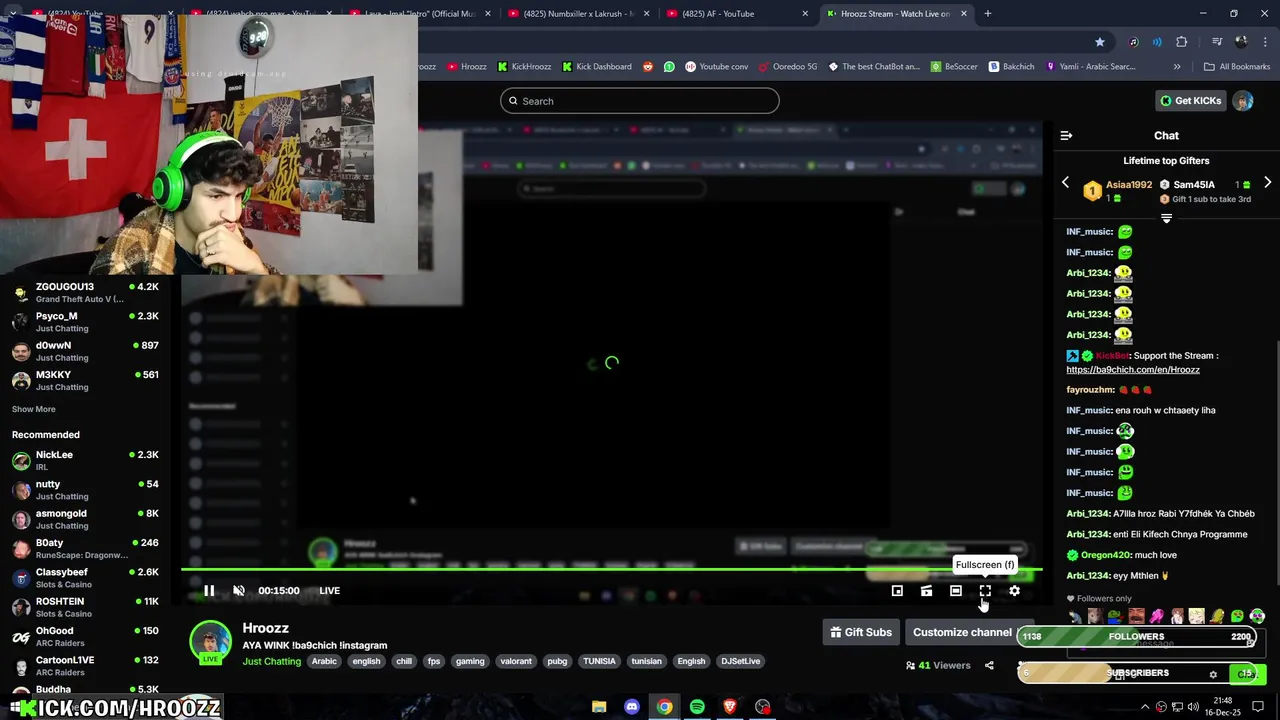Image resolution: width=1280 pixels, height=720 pixels.
Task: Expand the top gifters leaderboard
Action: tap(1166, 218)
